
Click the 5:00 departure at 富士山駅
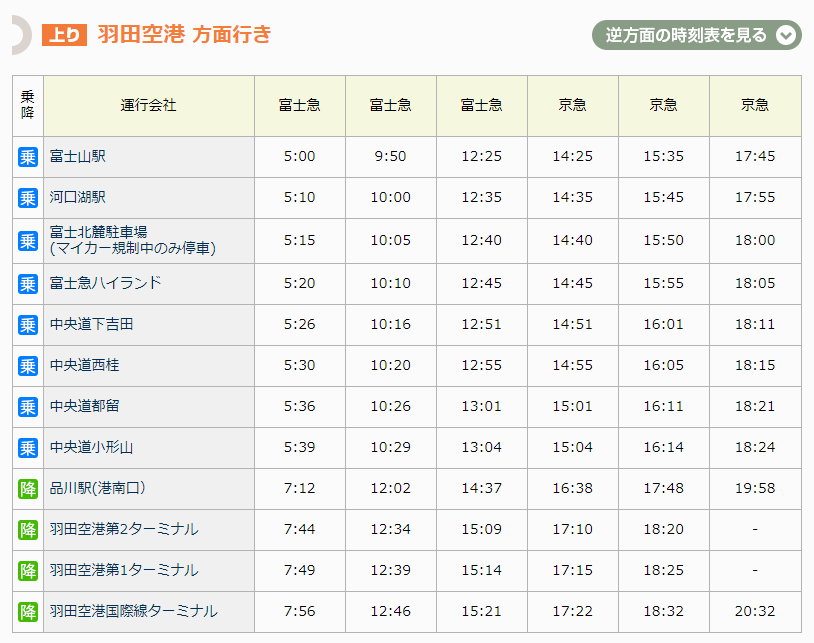[300, 156]
